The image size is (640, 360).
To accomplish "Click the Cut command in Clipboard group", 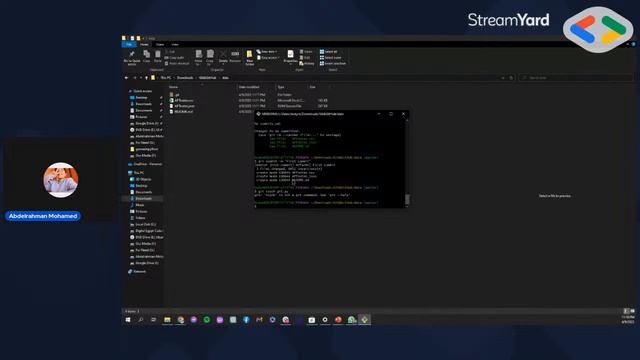I will pyautogui.click(x=170, y=52).
